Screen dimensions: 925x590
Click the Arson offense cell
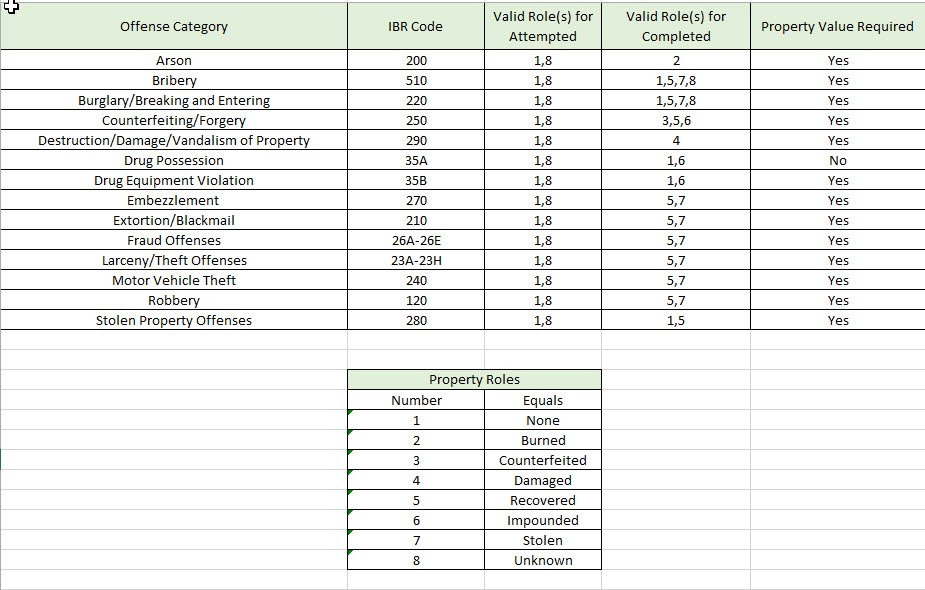point(174,61)
